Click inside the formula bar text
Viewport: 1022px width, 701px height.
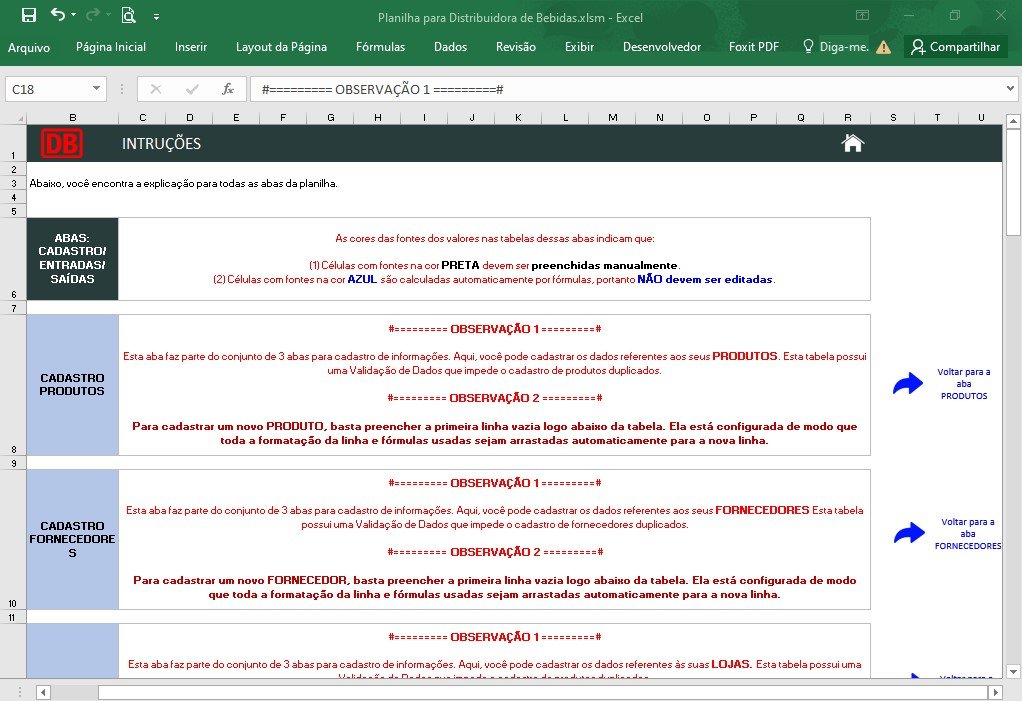click(383, 89)
